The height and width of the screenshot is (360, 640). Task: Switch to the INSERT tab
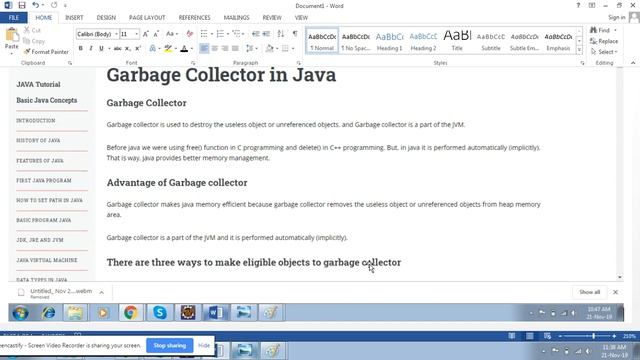(74, 18)
